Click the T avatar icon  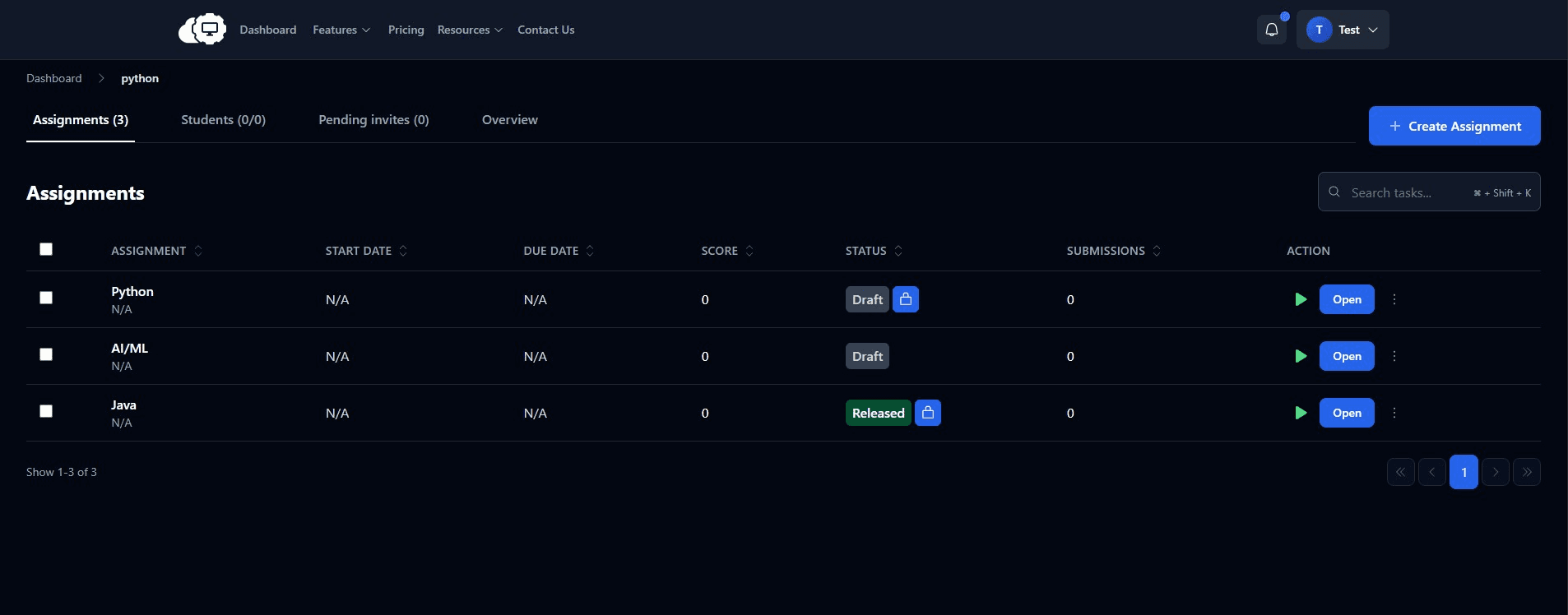[x=1319, y=30]
